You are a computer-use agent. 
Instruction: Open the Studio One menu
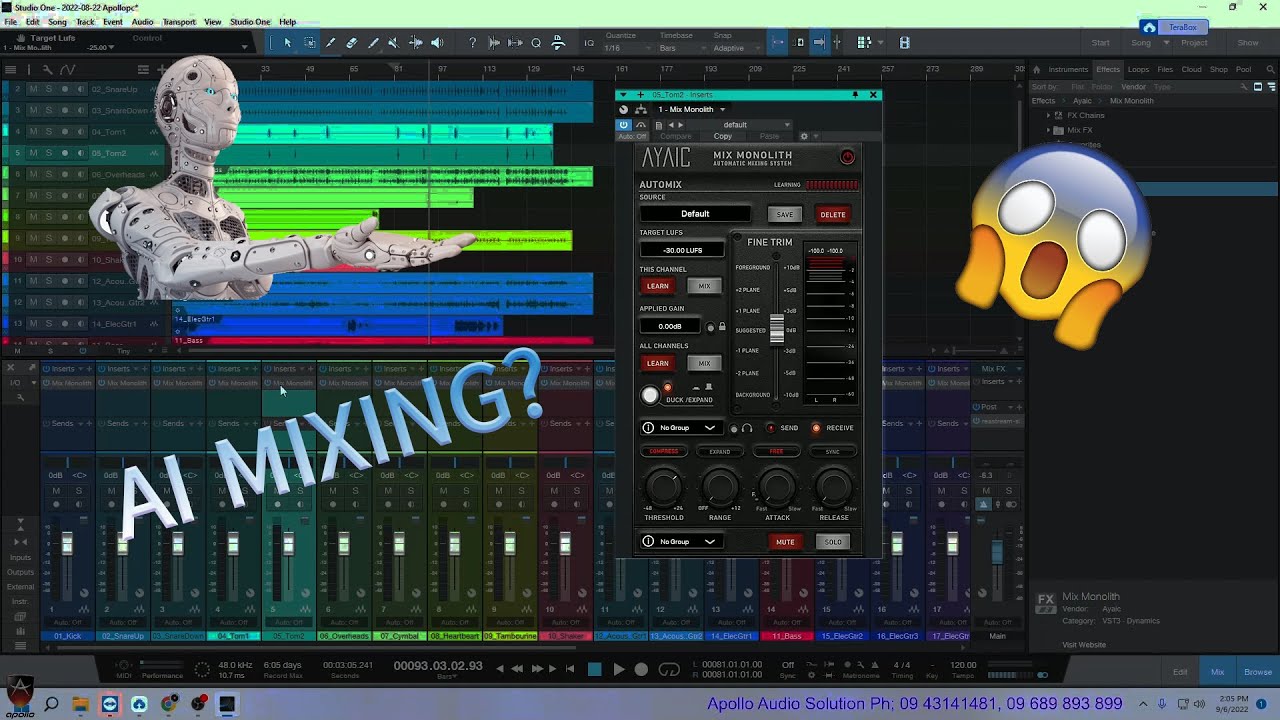pos(250,22)
